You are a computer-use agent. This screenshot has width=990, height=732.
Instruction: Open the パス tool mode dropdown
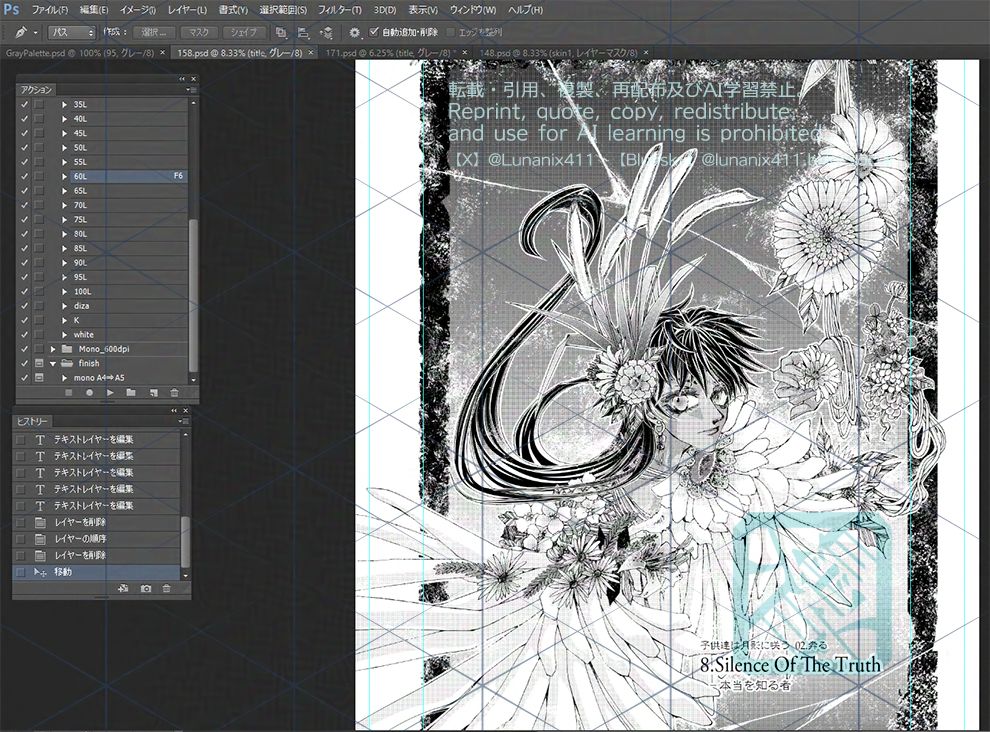71,32
